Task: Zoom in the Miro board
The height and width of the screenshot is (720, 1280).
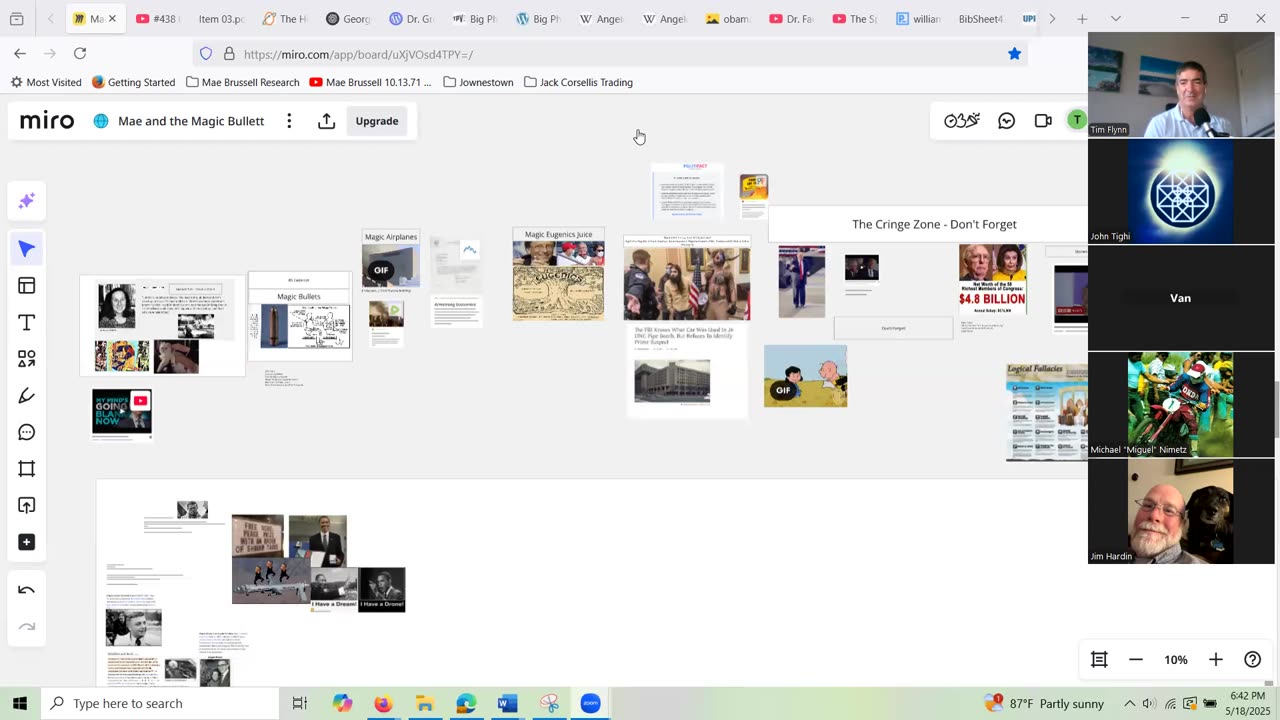Action: (x=1216, y=659)
